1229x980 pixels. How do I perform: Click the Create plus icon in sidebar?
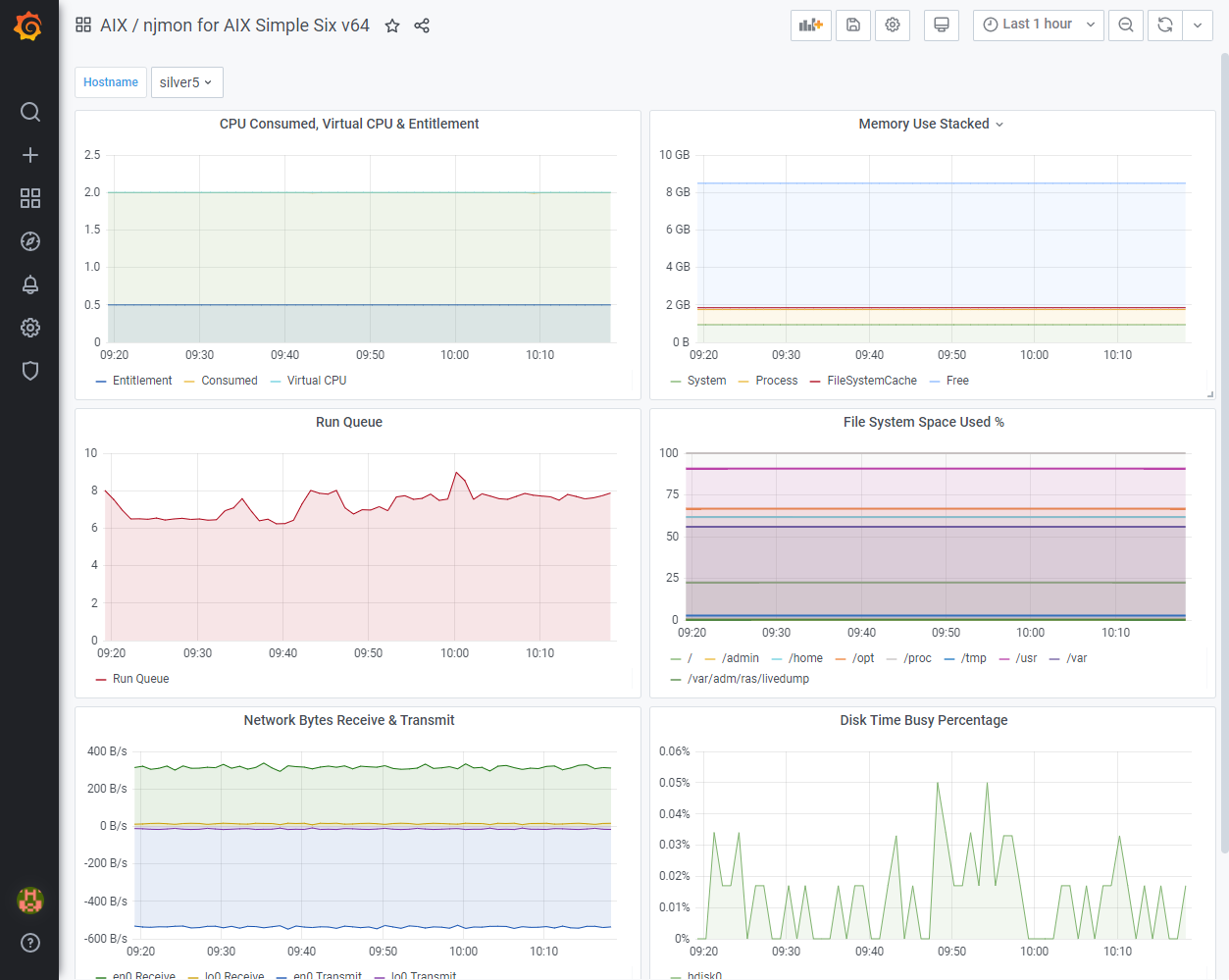click(30, 155)
